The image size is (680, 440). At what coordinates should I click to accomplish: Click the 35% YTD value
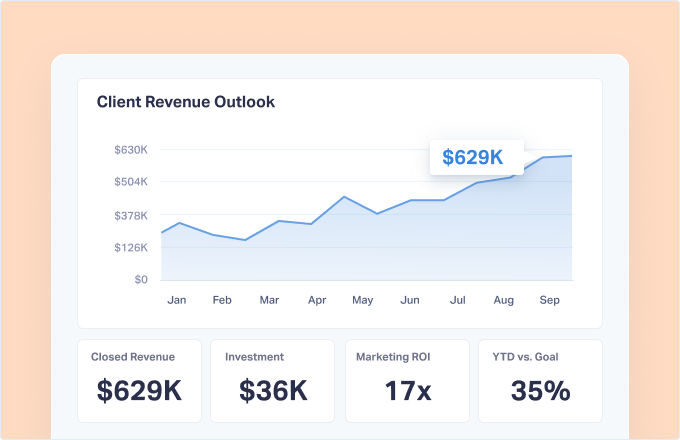541,391
